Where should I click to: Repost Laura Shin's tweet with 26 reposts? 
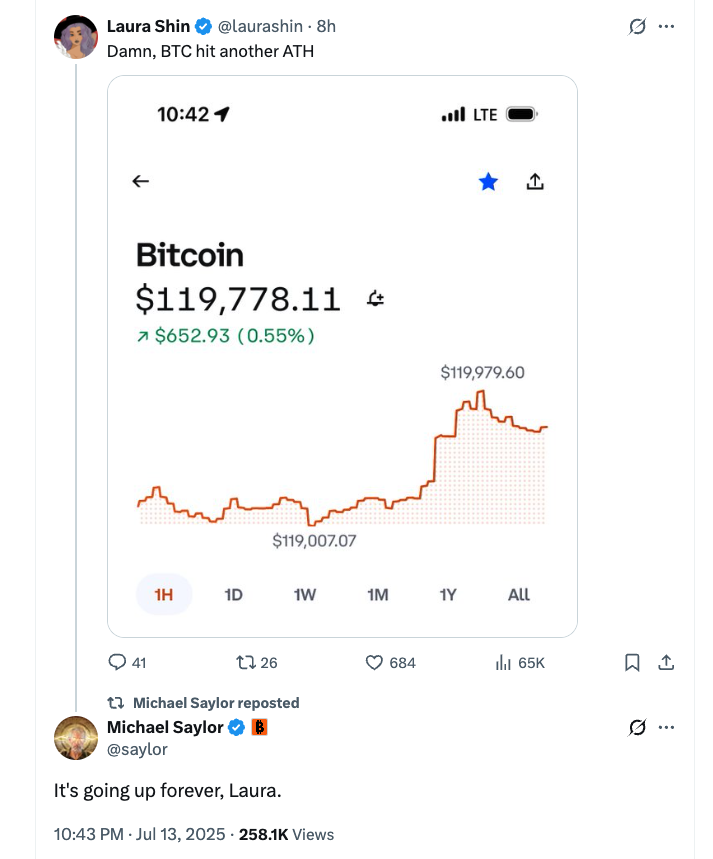(x=244, y=662)
